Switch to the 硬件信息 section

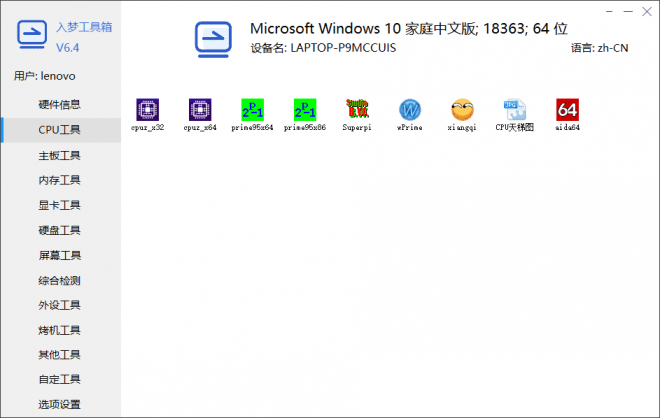click(x=61, y=104)
